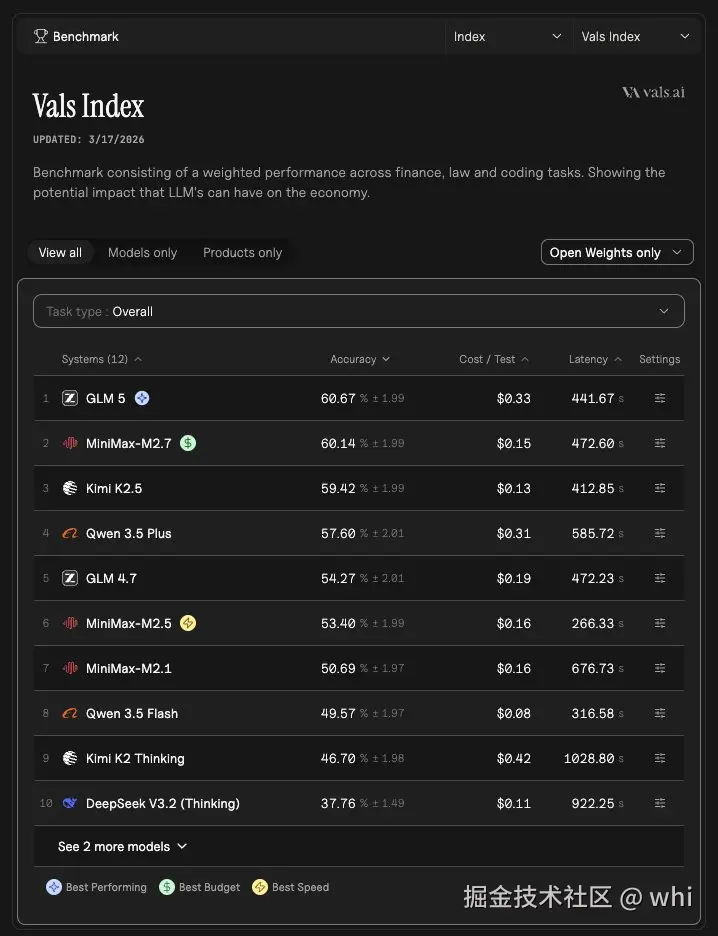Open settings icon for GLM 5 row
The height and width of the screenshot is (936, 718).
coord(660,398)
